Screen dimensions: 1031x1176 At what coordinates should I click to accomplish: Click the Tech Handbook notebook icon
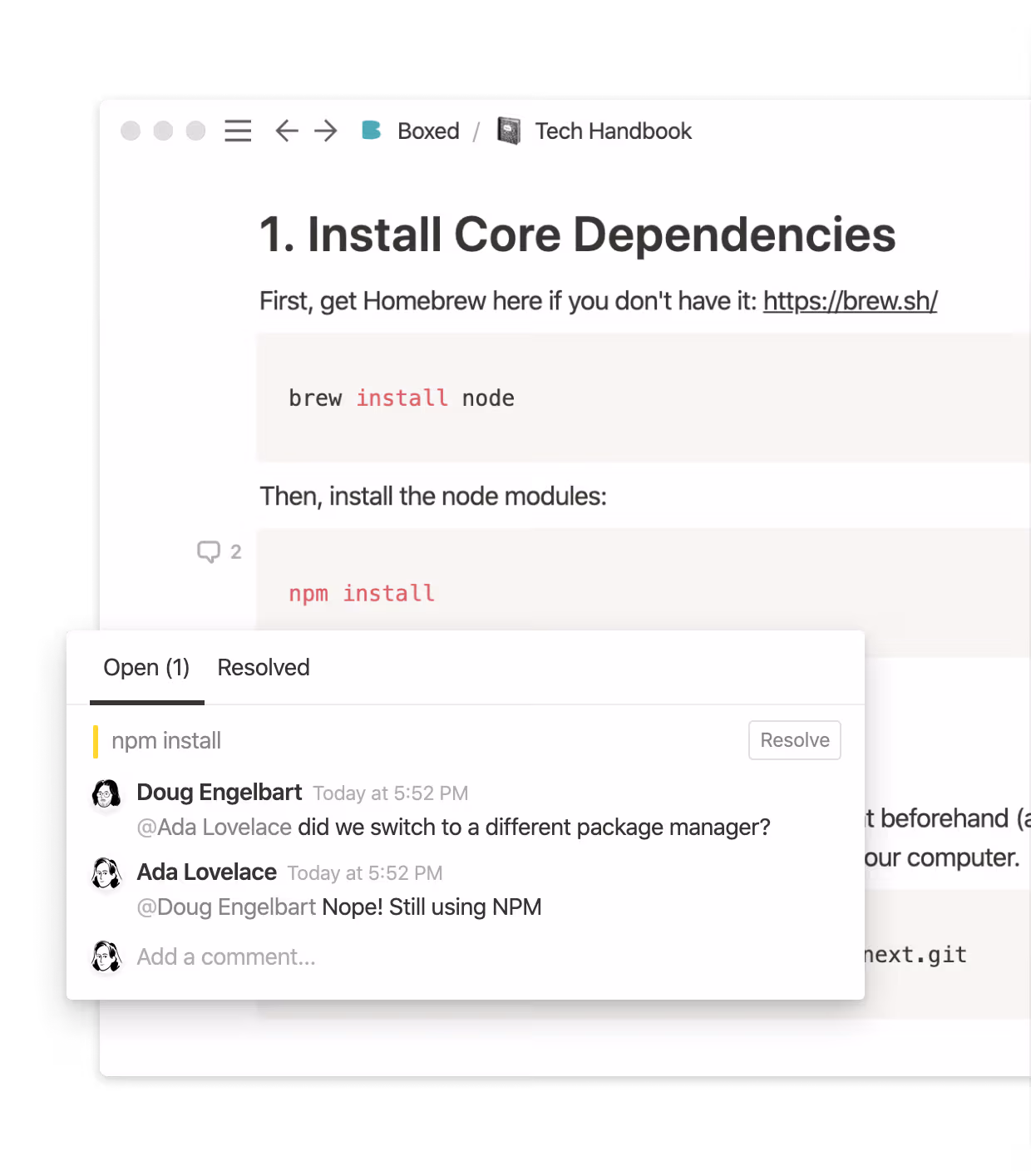point(508,131)
